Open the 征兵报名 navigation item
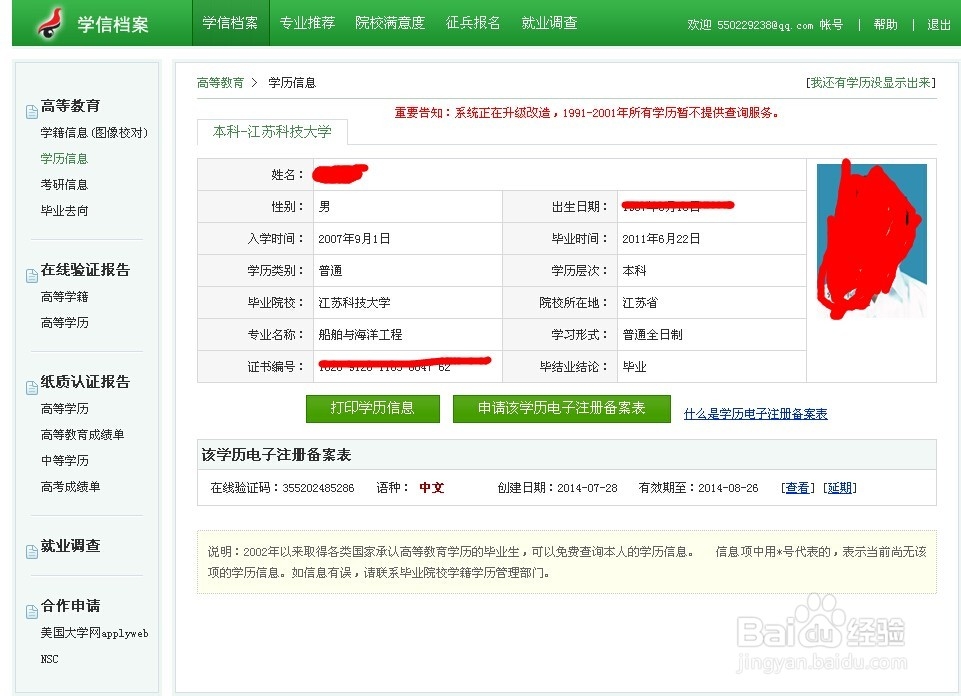The height and width of the screenshot is (696, 961). (473, 23)
